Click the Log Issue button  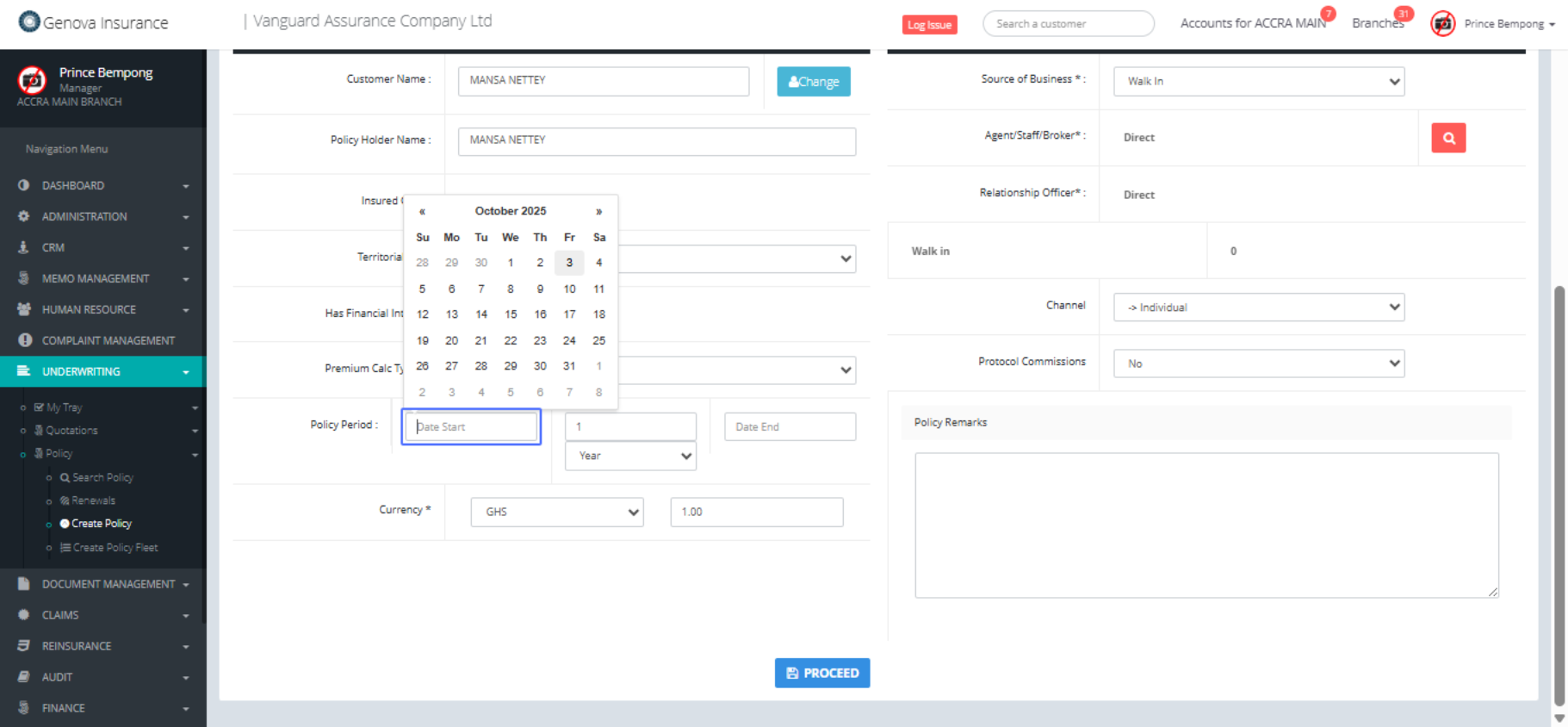point(929,25)
